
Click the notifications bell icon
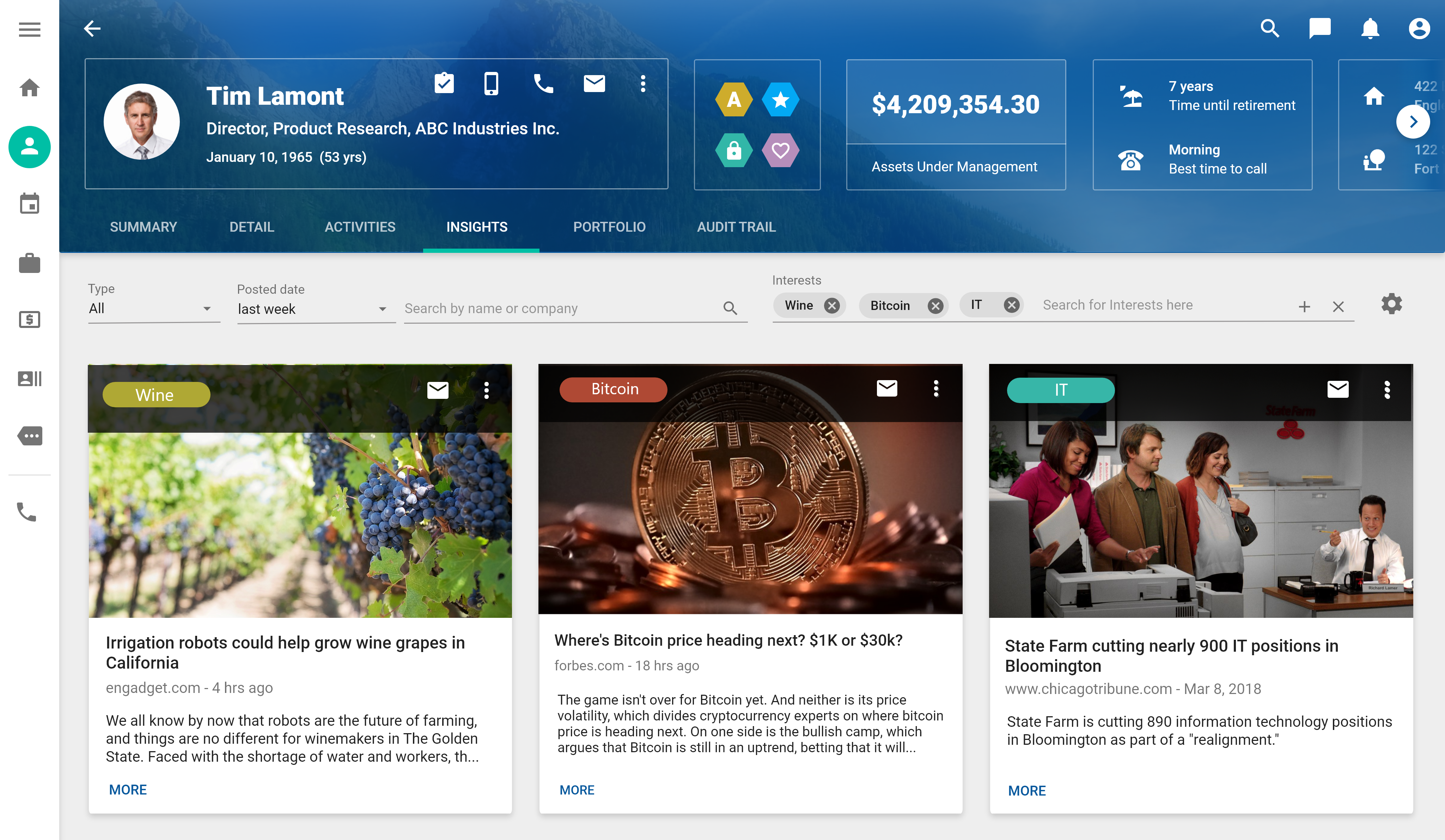[1370, 28]
